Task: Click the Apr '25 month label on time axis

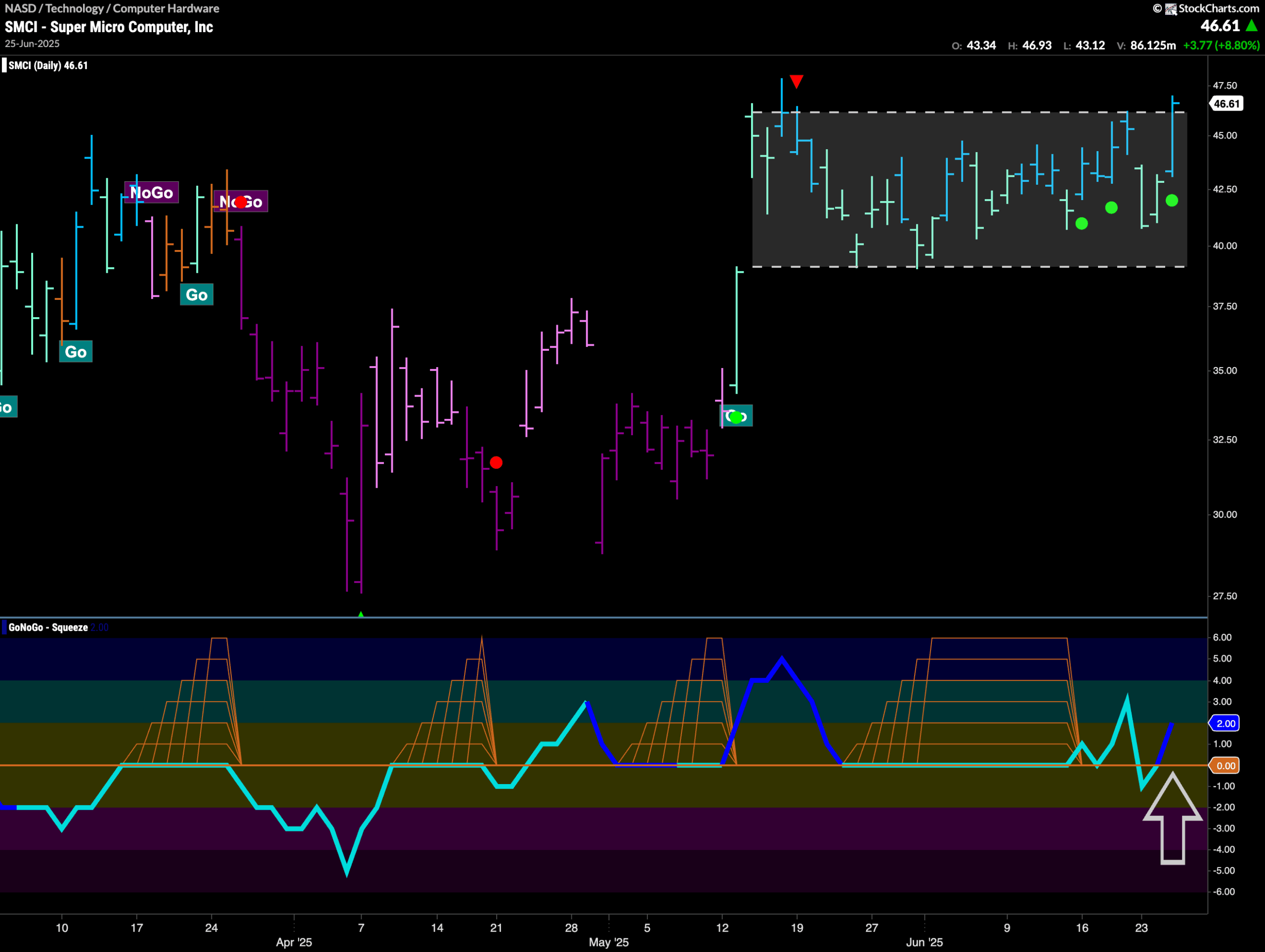Action: pos(294,942)
